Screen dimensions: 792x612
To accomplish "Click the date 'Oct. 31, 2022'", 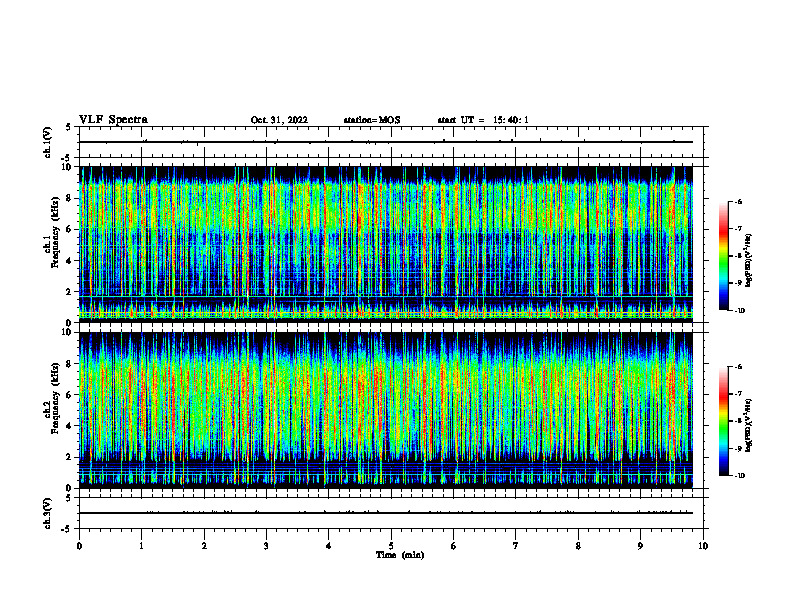I will coord(279,120).
